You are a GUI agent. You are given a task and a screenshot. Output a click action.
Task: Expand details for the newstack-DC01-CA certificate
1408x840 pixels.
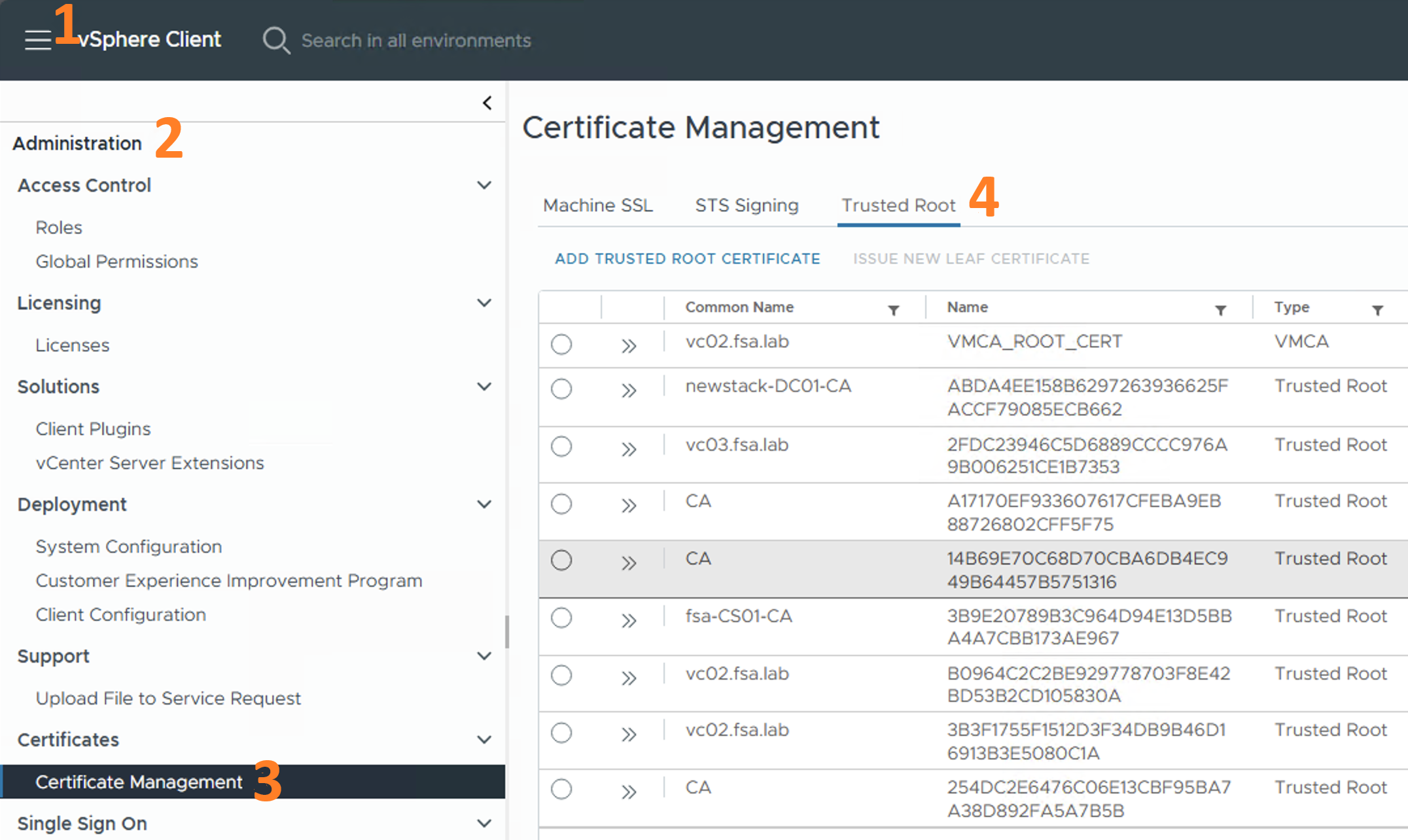click(628, 390)
